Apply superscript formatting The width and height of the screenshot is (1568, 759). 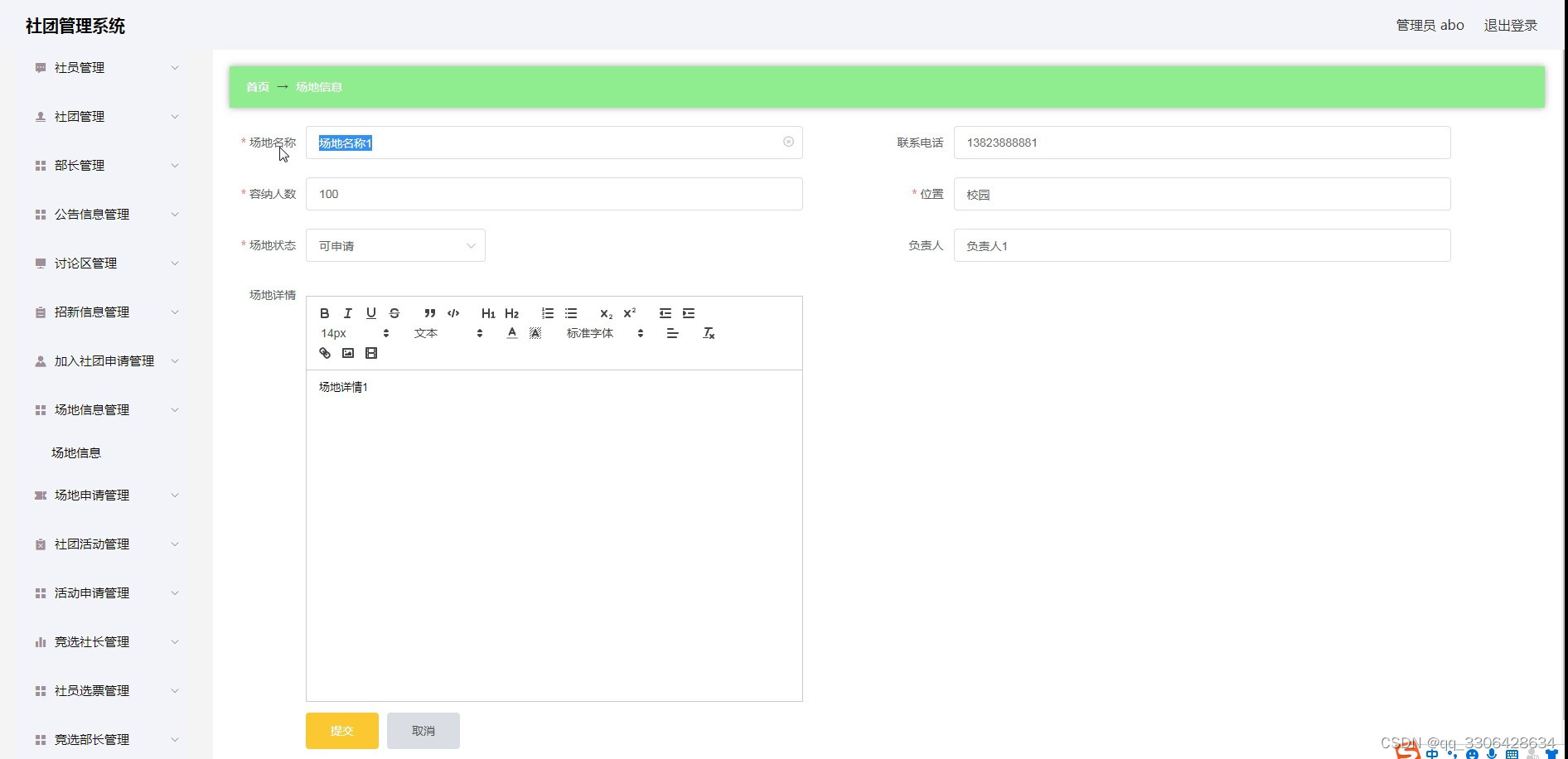(629, 313)
